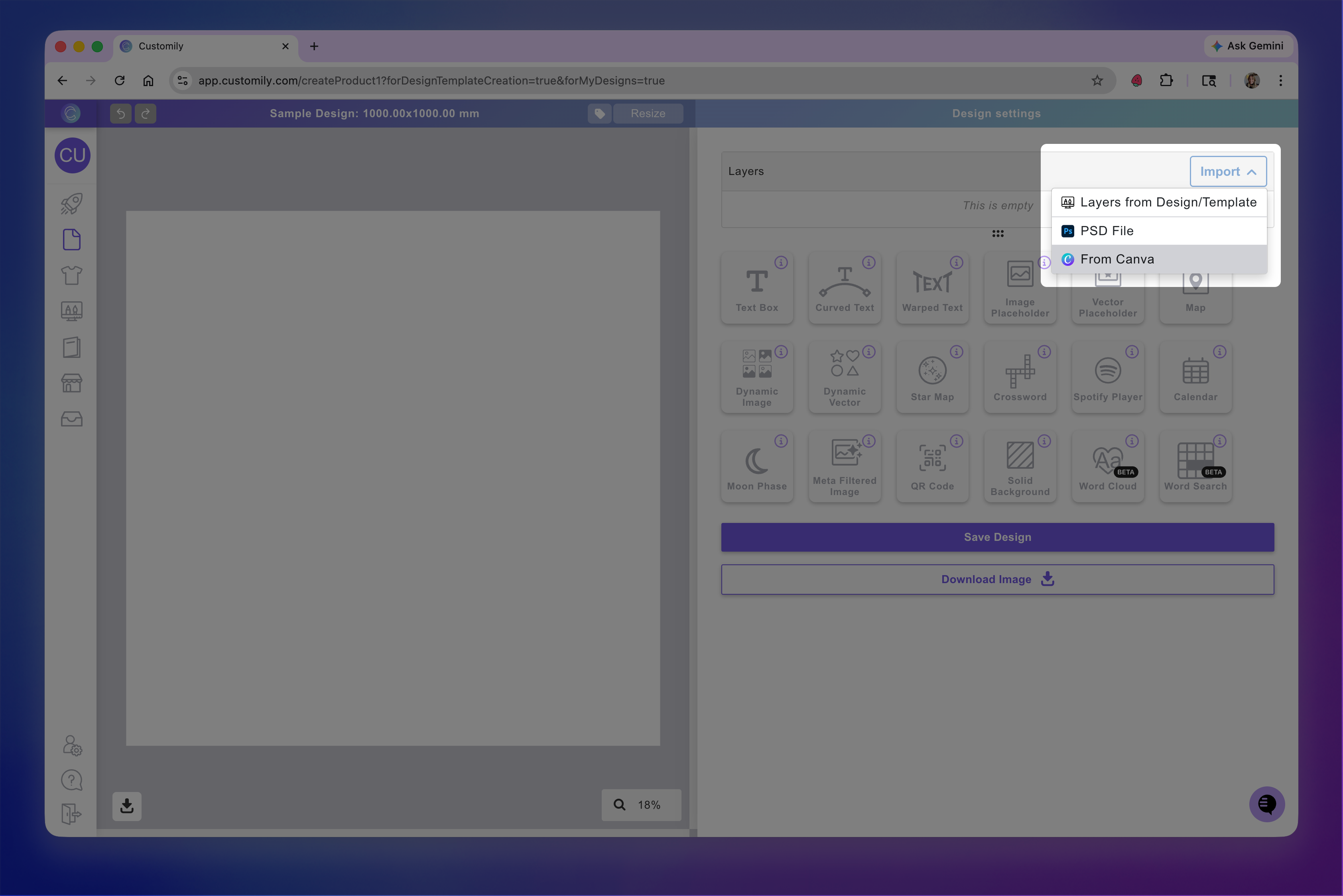Add a Word Search beta element
Viewport: 1343px width, 896px height.
(x=1195, y=467)
